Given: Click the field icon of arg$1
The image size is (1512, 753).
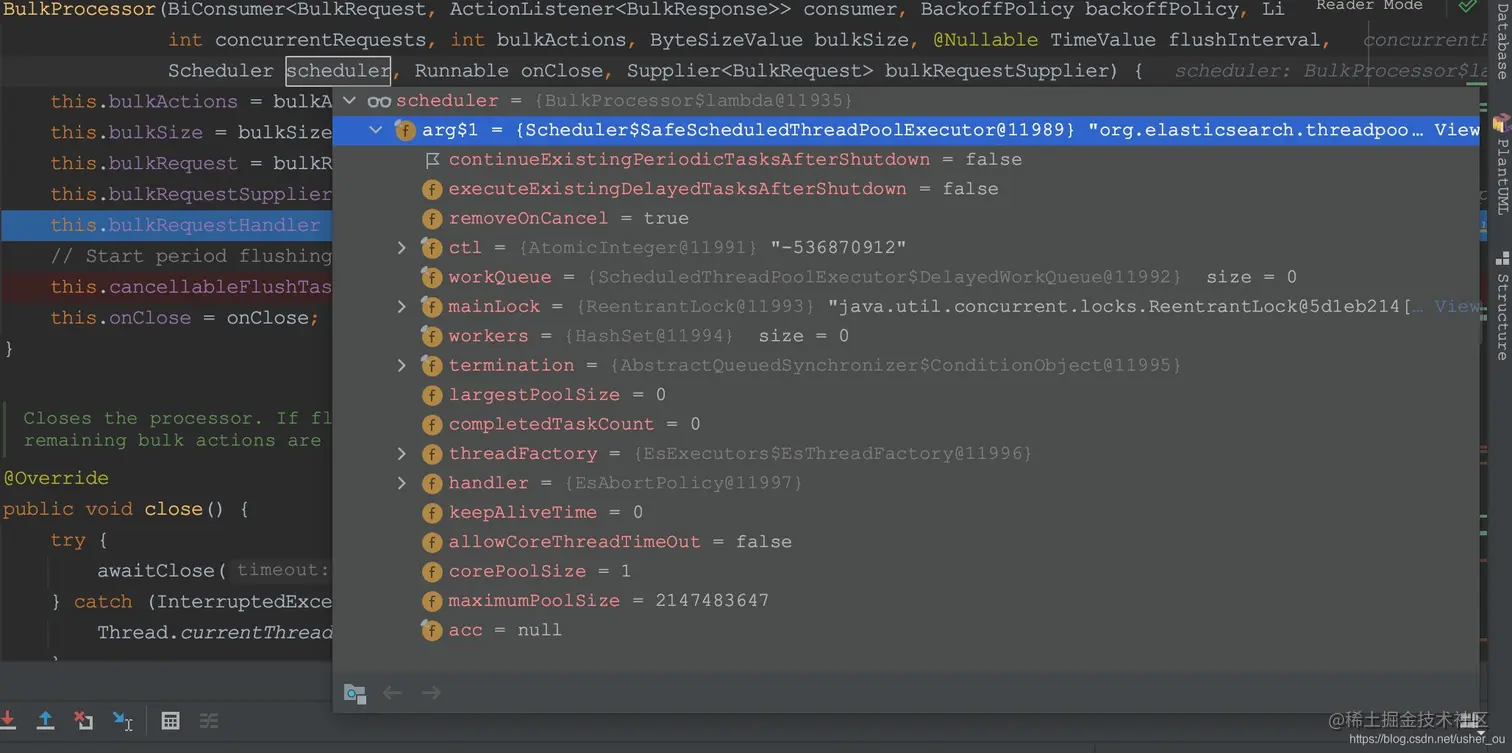Looking at the screenshot, I should point(405,130).
